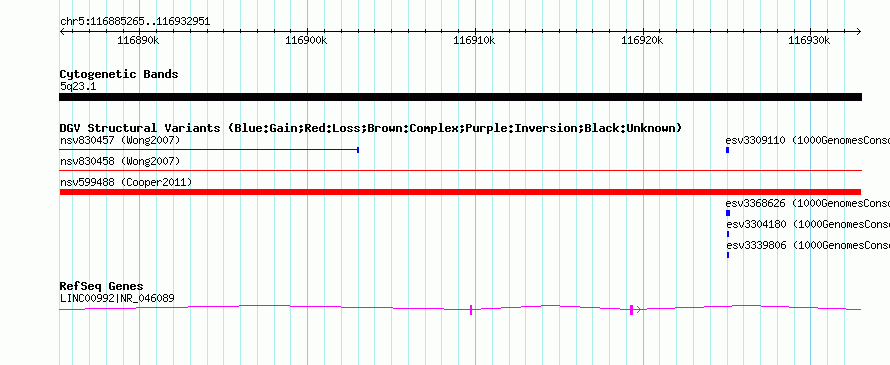Click the black 5q23.1 cytogenetic band bar
The image size is (890, 365).
point(460,97)
